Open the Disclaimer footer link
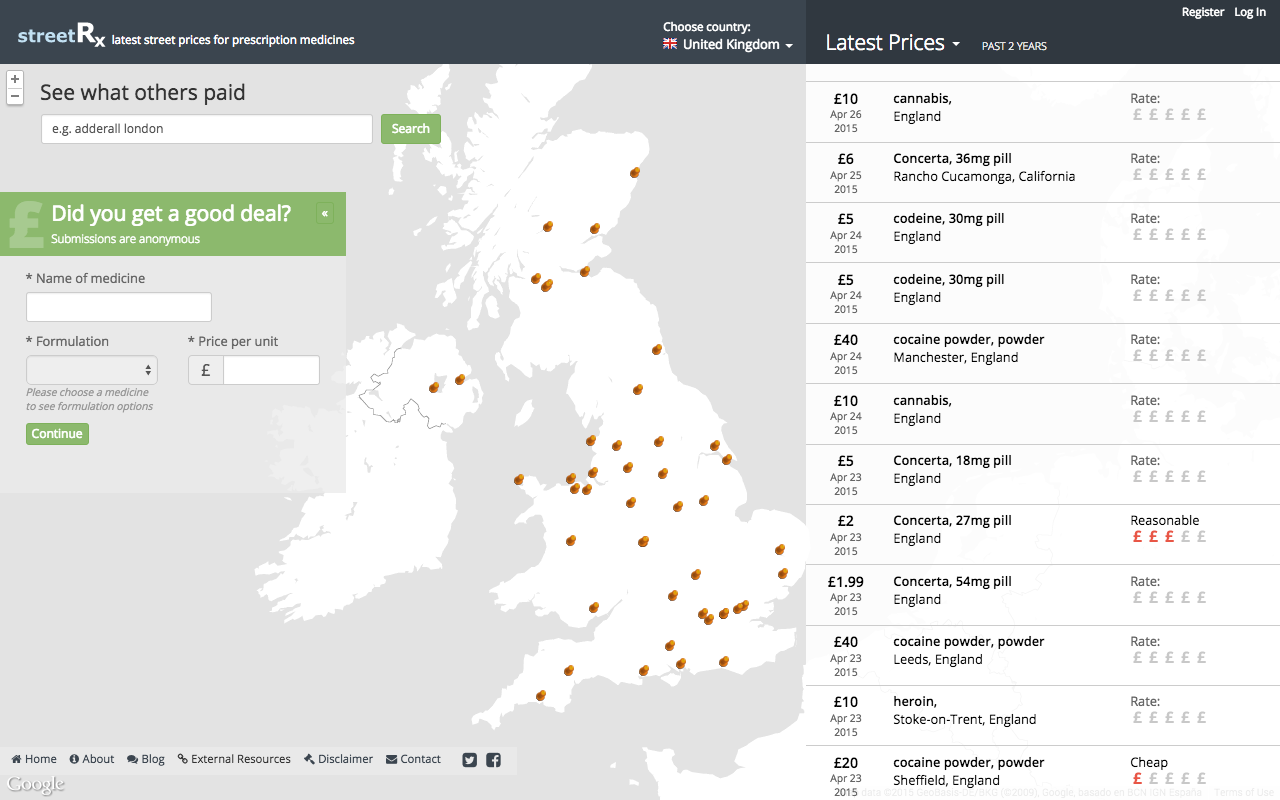 tap(338, 759)
